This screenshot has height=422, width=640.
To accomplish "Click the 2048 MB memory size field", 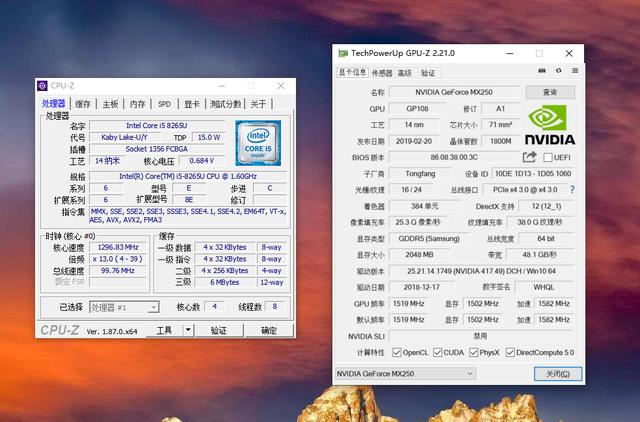I will tap(419, 255).
